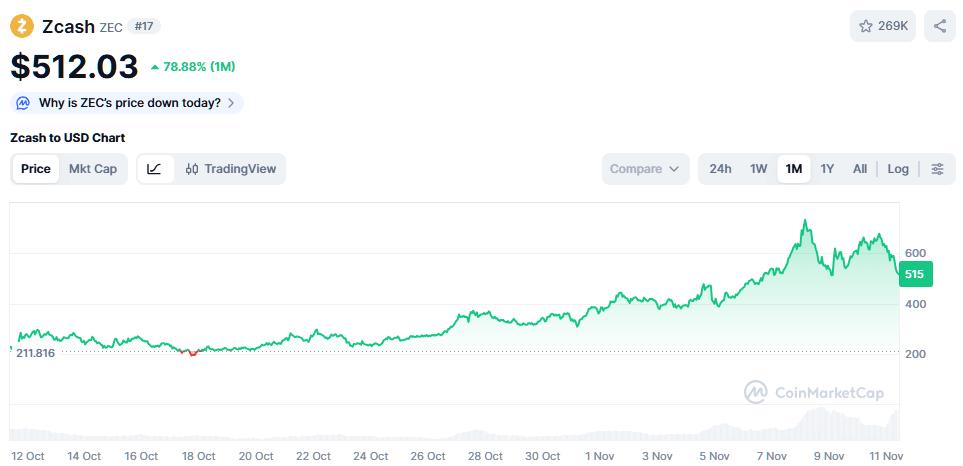Click the AI chat icon beside ZEC question
The image size is (963, 466).
click(23, 103)
